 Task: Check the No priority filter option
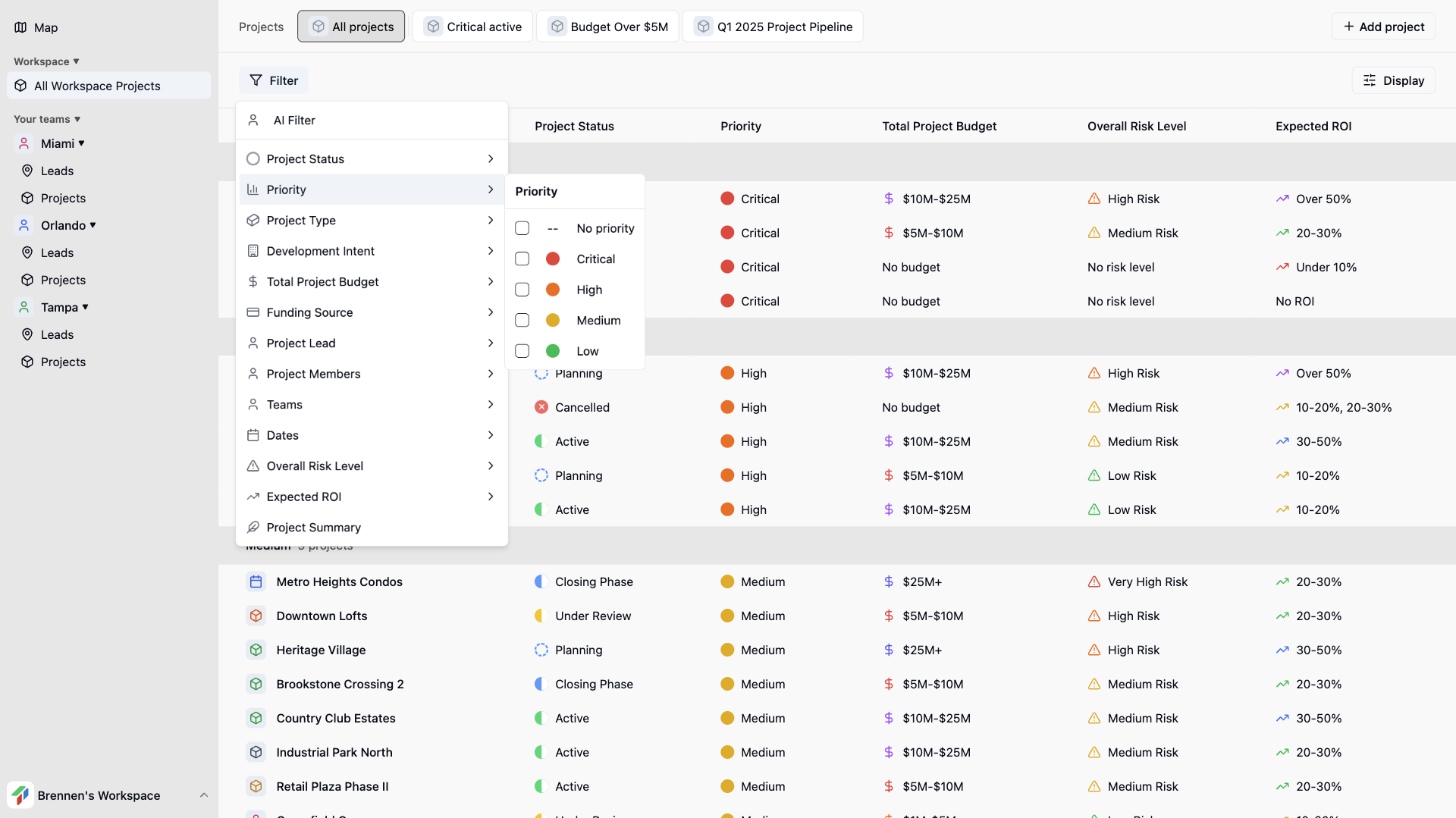pyautogui.click(x=522, y=228)
